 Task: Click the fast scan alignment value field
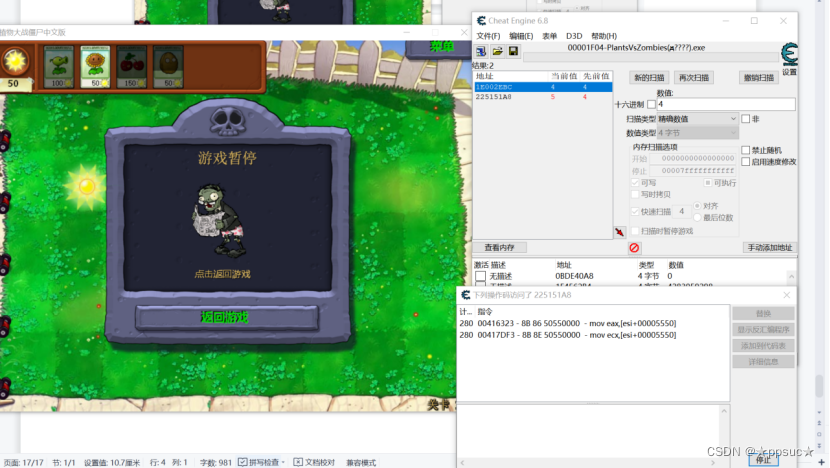point(682,211)
